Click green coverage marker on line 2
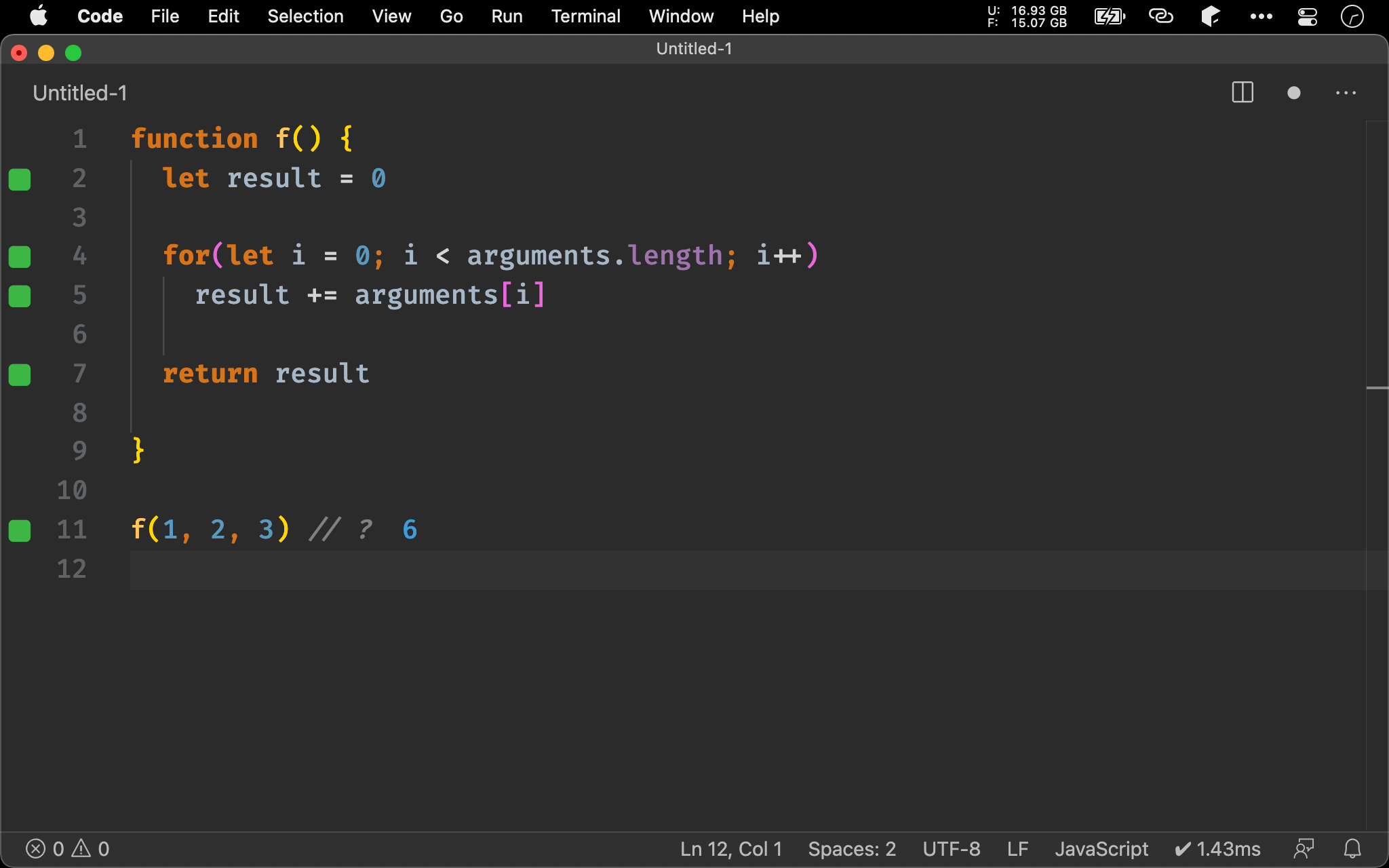The width and height of the screenshot is (1389, 868). 20,179
